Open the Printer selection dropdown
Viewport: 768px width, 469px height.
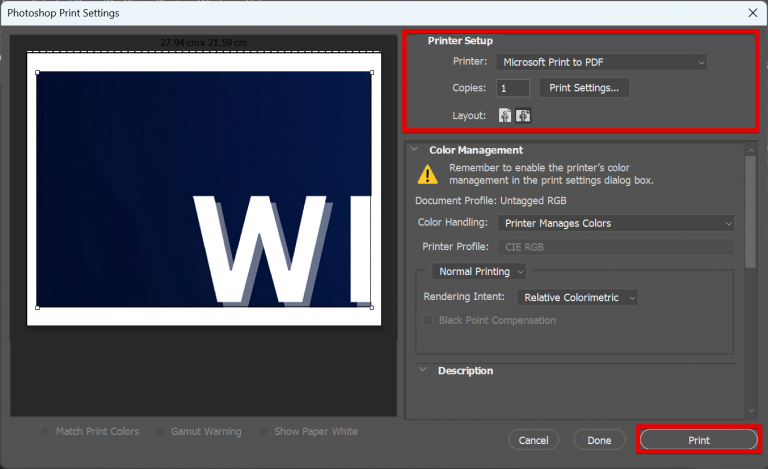pyautogui.click(x=602, y=62)
